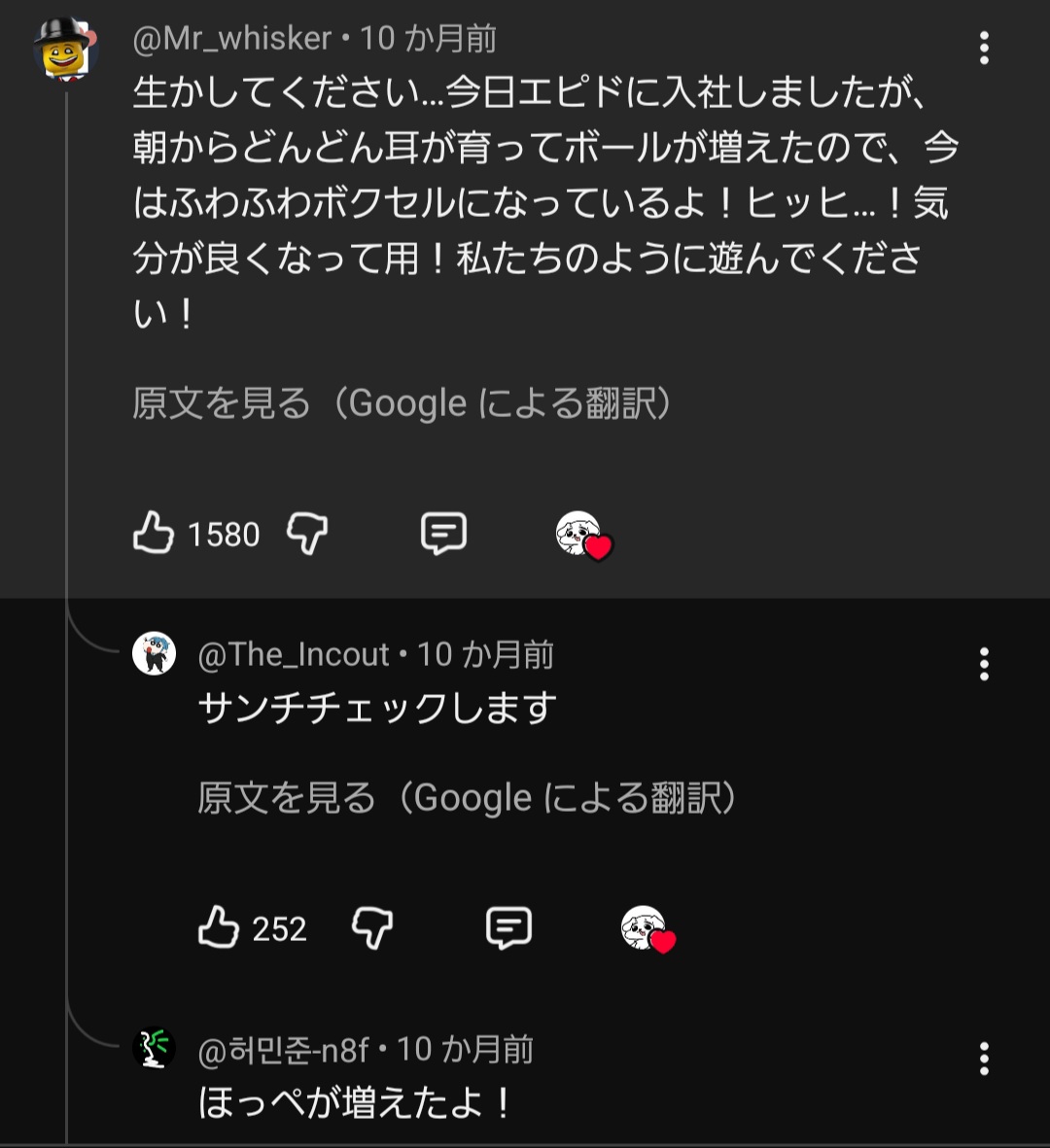Select the @허민준-n8f reply text
Image resolution: width=1050 pixels, height=1148 pixels.
coord(355,1103)
